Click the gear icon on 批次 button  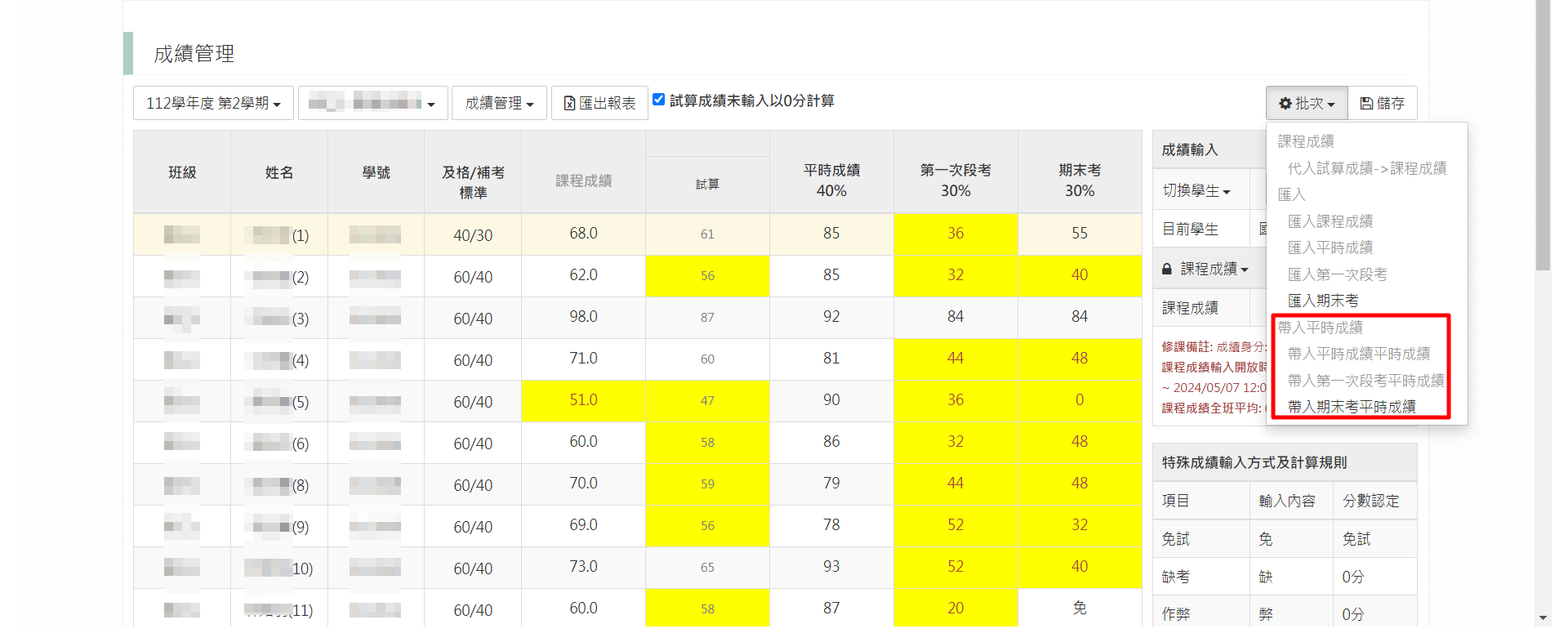click(1285, 104)
